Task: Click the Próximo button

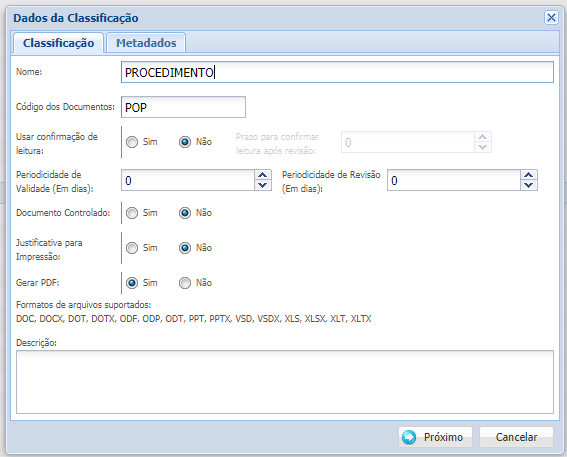Action: click(435, 437)
